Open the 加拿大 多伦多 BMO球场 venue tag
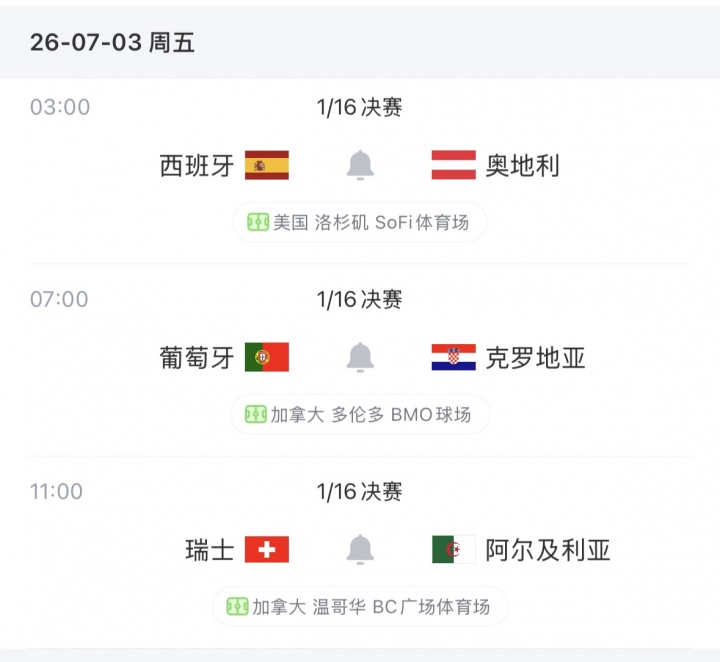 coord(360,414)
